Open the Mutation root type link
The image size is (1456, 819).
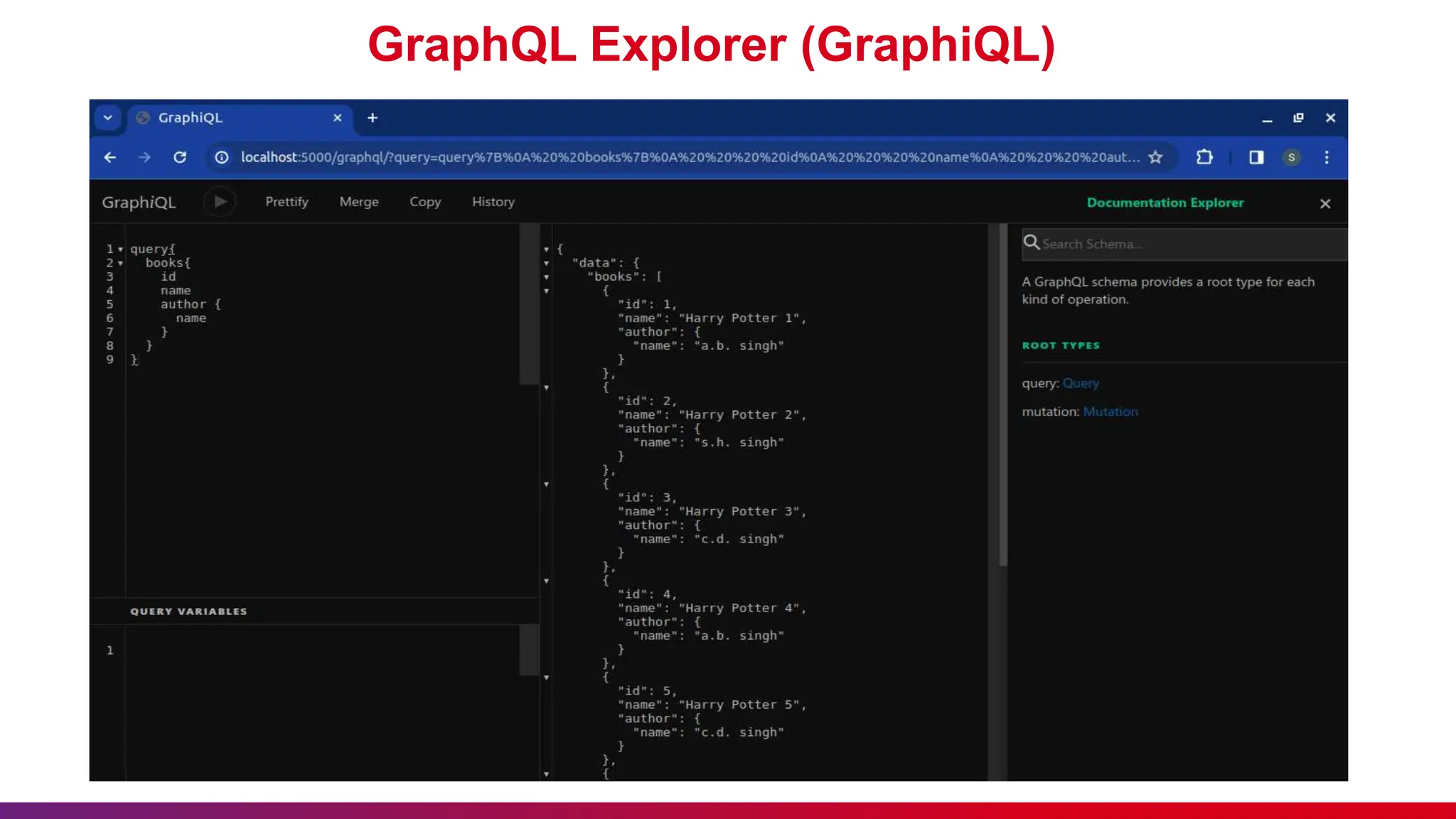tap(1110, 412)
